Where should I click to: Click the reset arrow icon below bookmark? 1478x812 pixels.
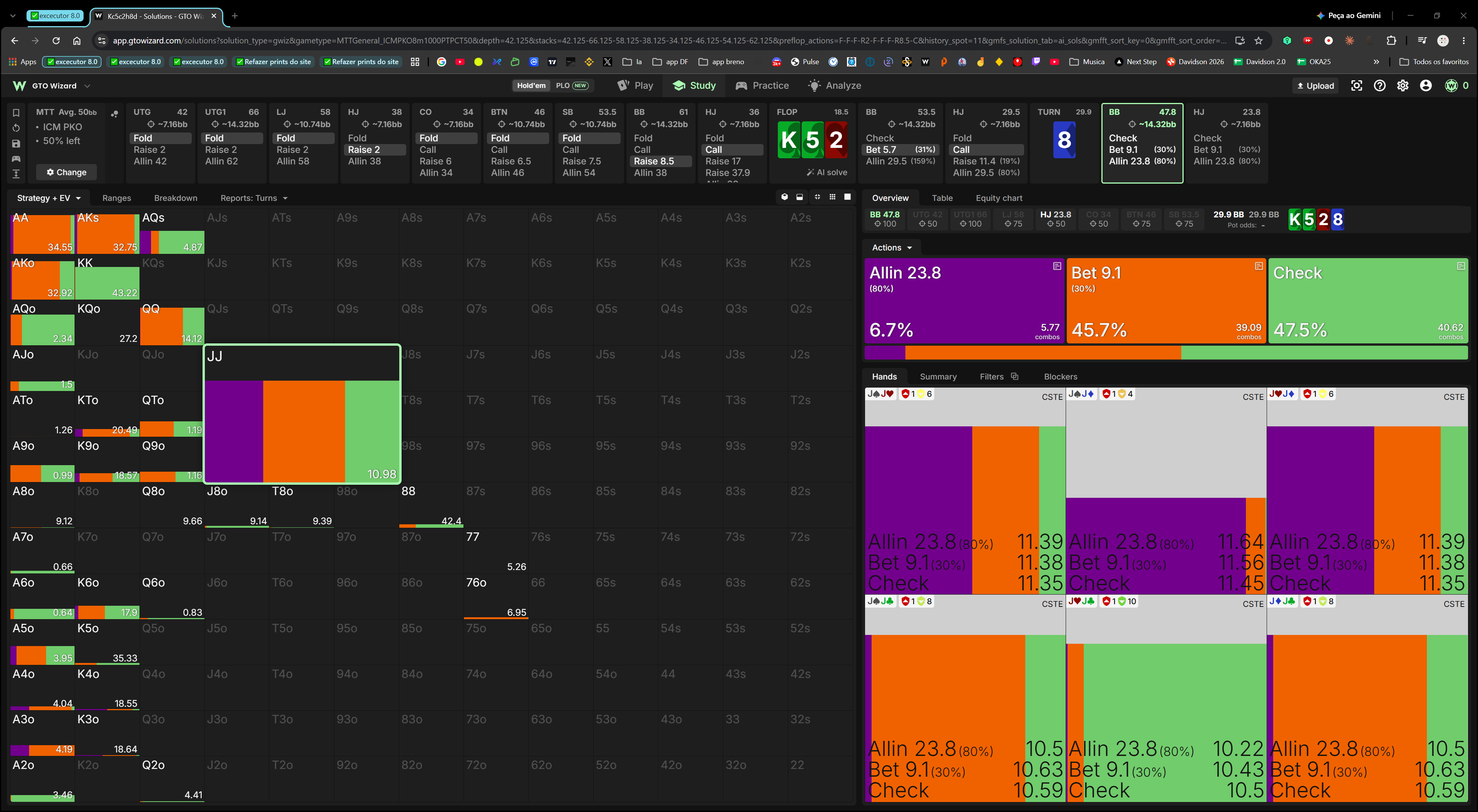point(16,128)
